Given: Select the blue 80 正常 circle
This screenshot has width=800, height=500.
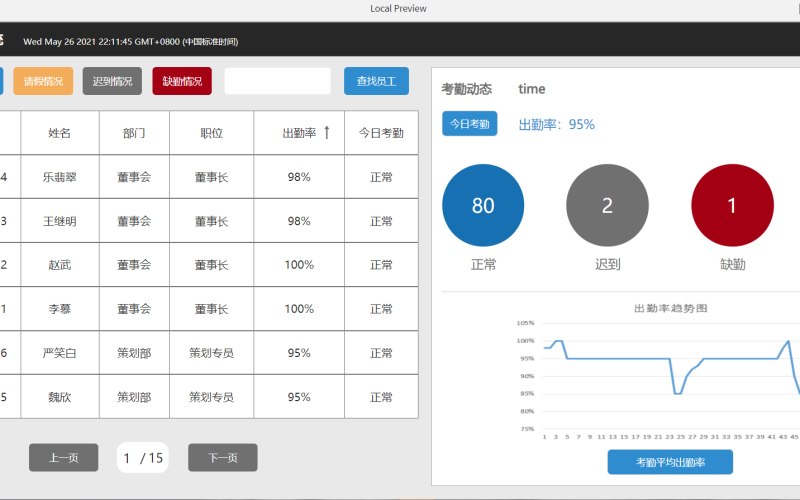Looking at the screenshot, I should click(483, 205).
